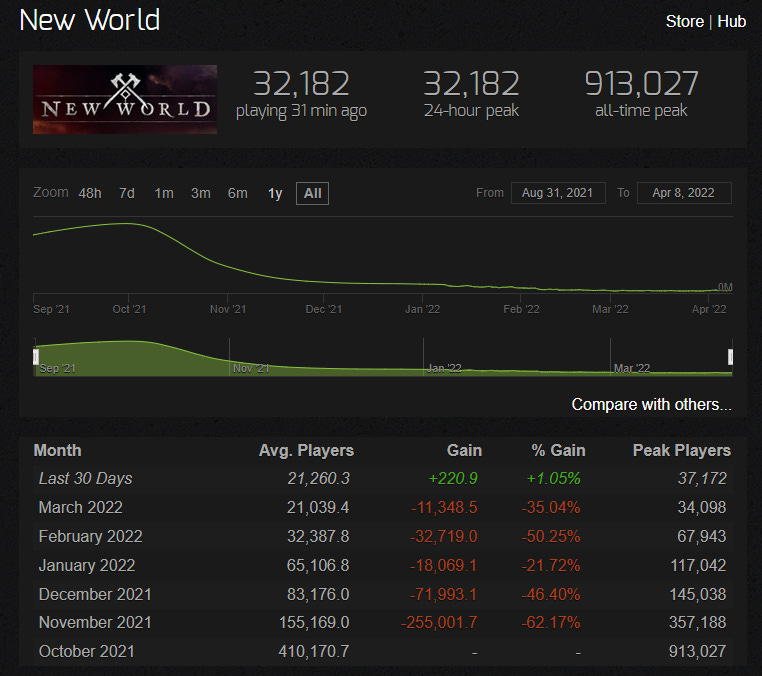Click the -255,001.7 gain value
The height and width of the screenshot is (676, 762).
coord(439,622)
